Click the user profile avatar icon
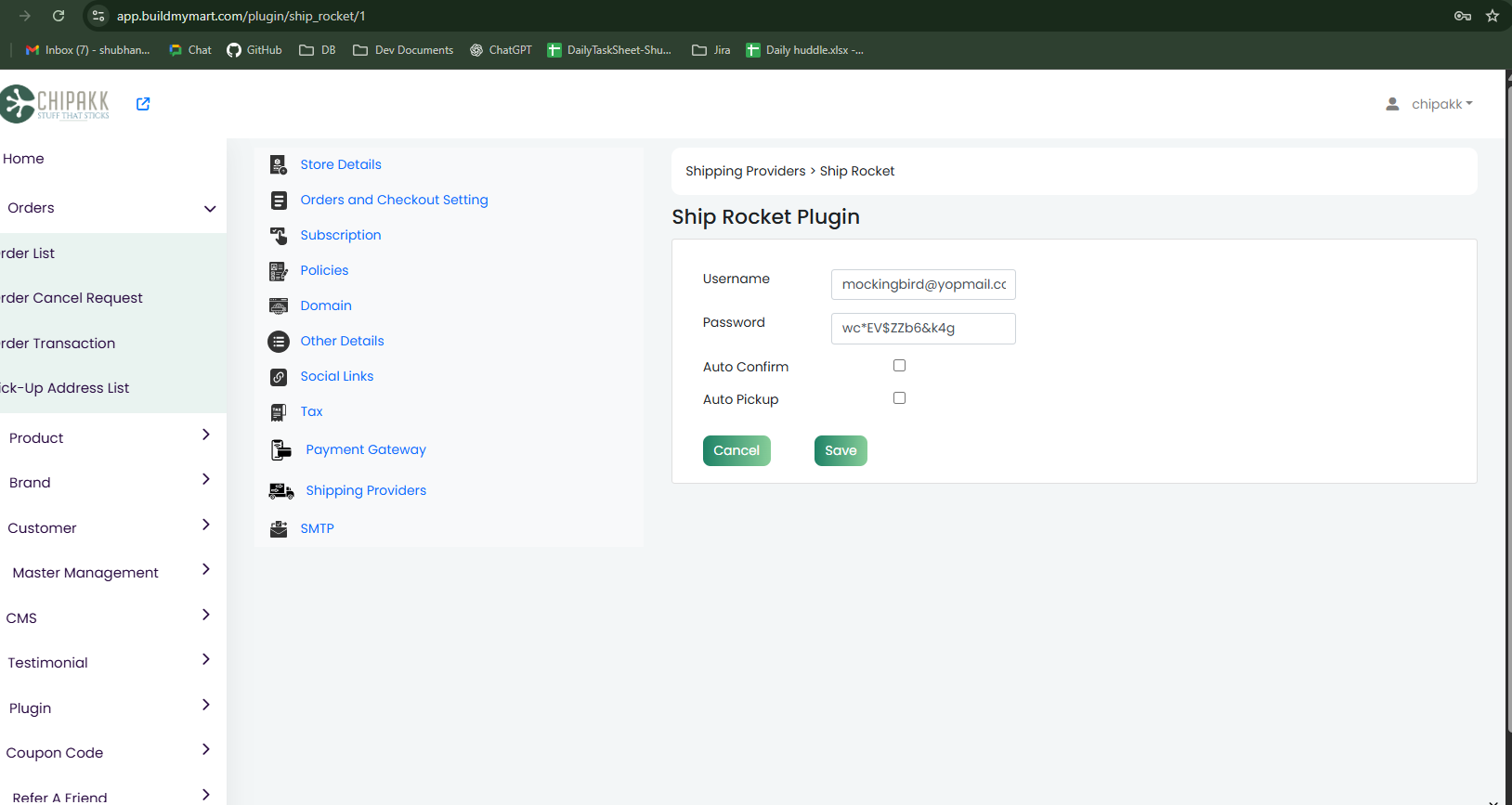 (x=1392, y=104)
